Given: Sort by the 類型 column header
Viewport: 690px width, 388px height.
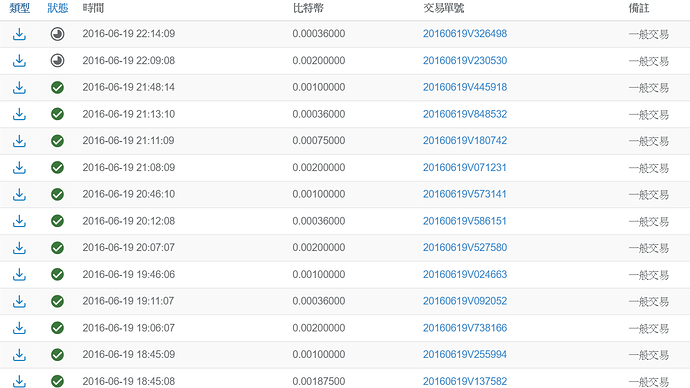Looking at the screenshot, I should pos(19,8).
